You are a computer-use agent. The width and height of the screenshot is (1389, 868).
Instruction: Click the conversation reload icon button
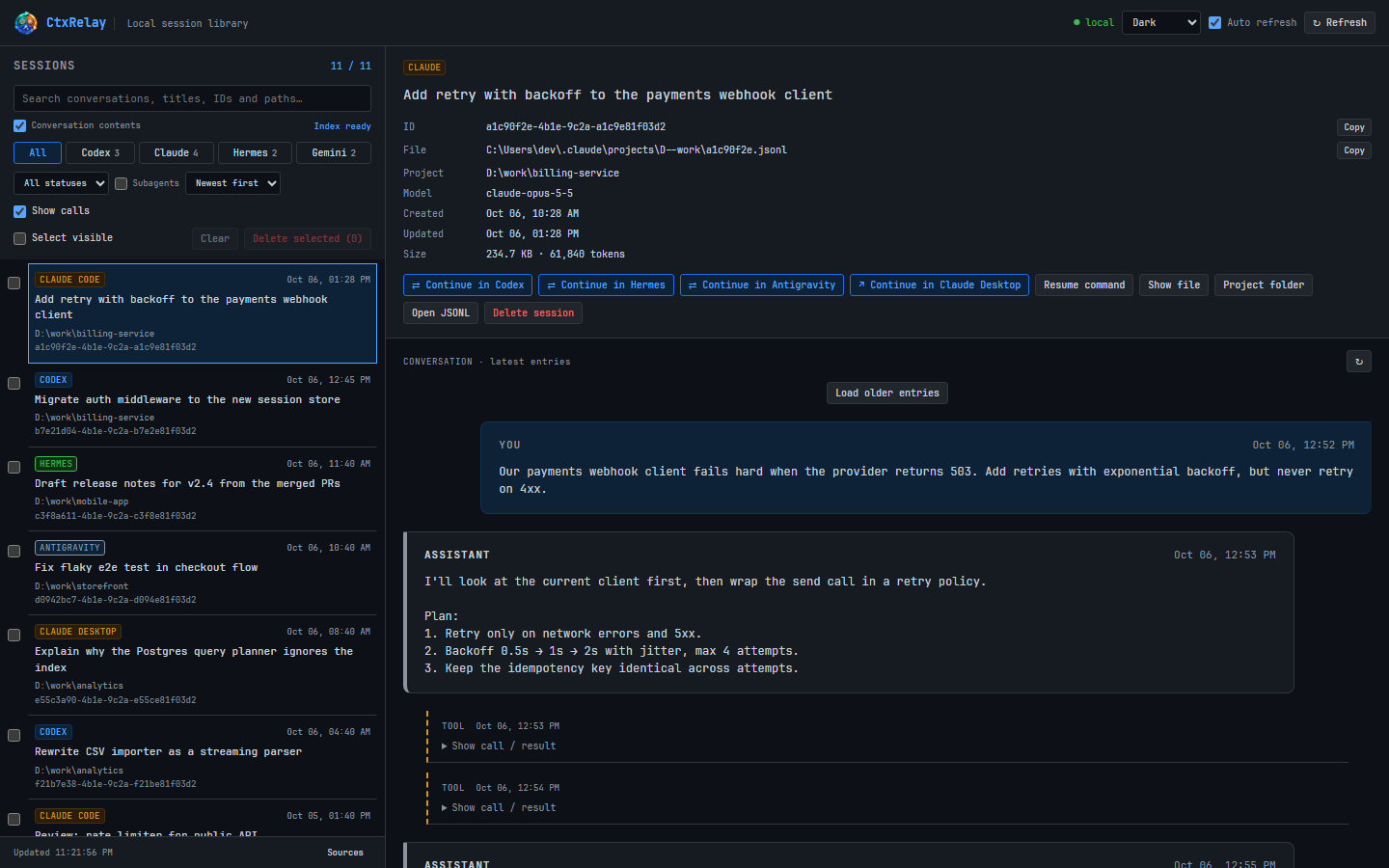[1359, 362]
